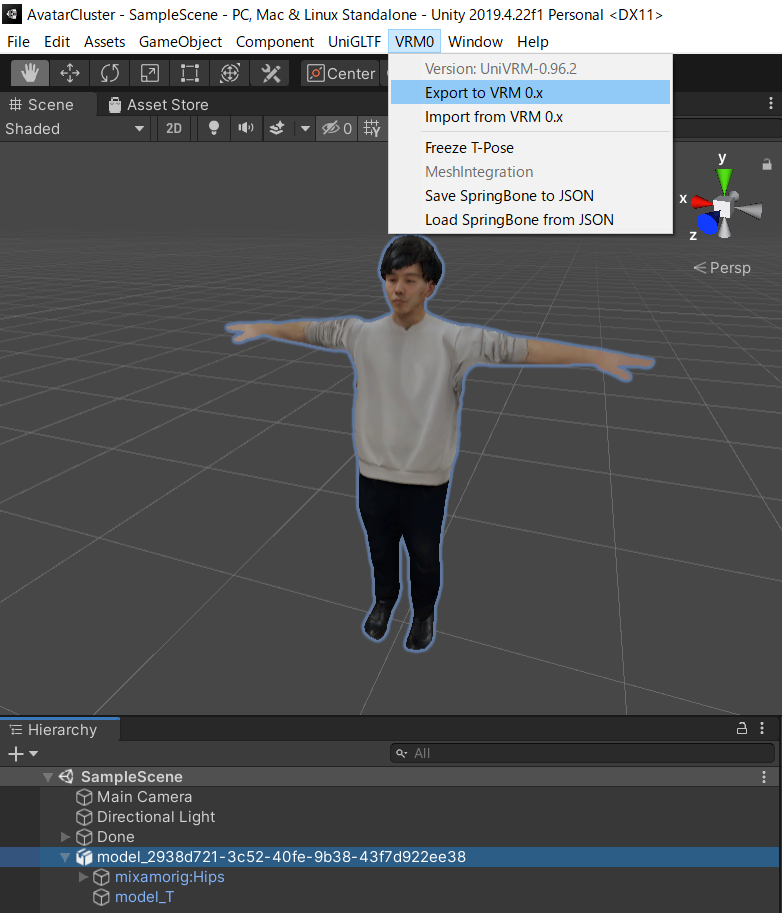Toggle scene grid icon
782x913 pixels.
click(371, 128)
